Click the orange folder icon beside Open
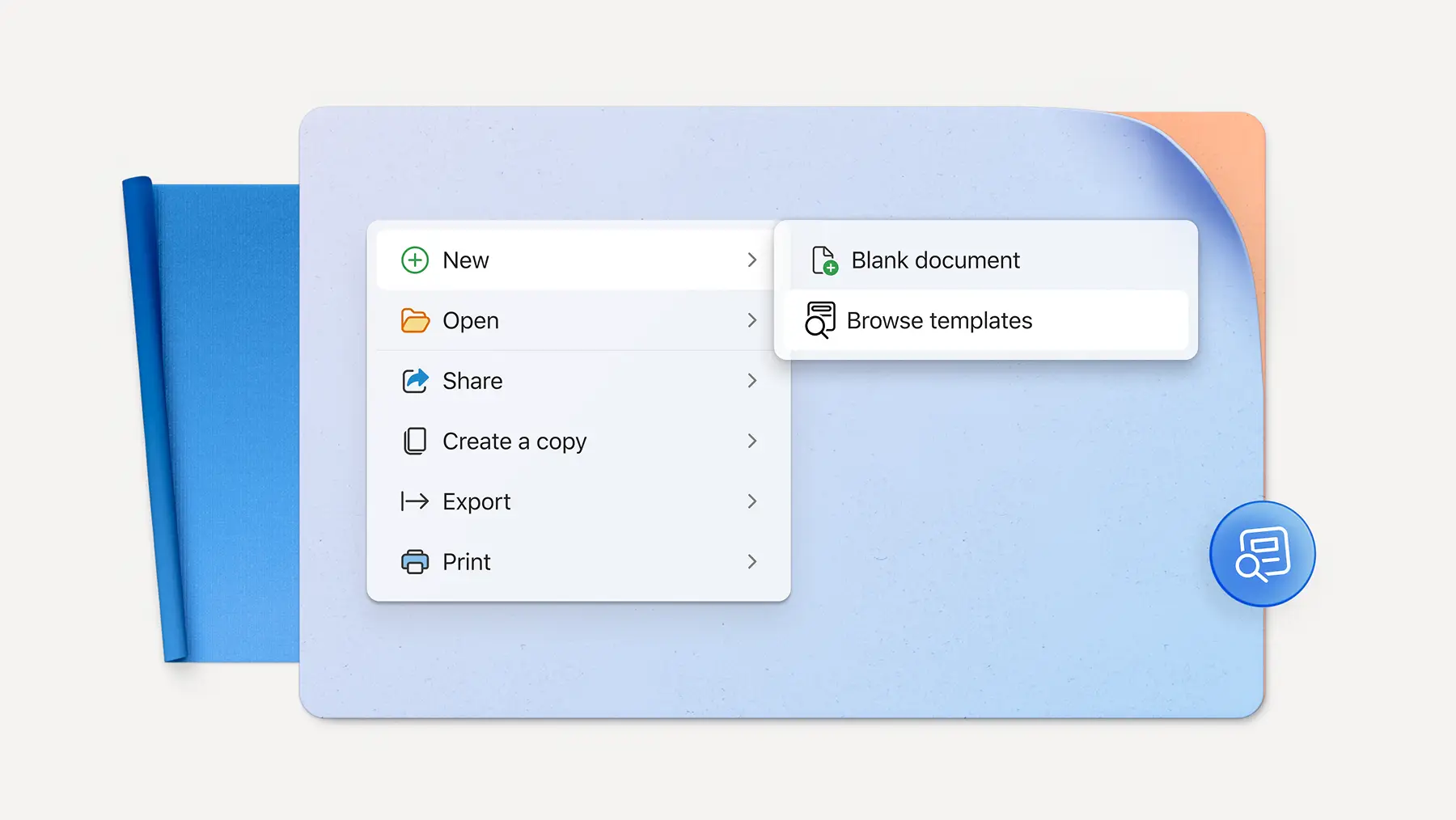The height and width of the screenshot is (820, 1456). point(415,320)
